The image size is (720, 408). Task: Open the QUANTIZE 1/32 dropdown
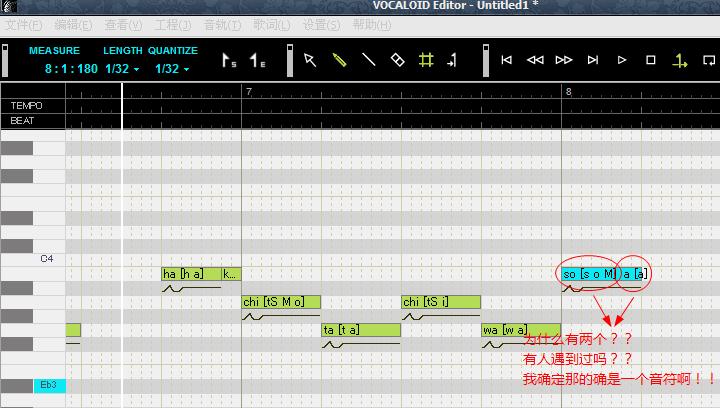[172, 69]
